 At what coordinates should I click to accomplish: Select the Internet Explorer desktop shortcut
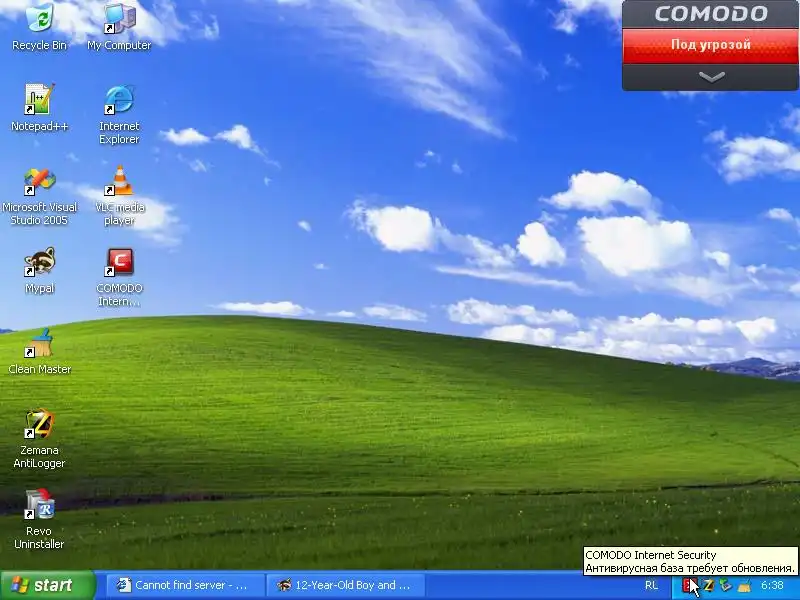pyautogui.click(x=119, y=114)
